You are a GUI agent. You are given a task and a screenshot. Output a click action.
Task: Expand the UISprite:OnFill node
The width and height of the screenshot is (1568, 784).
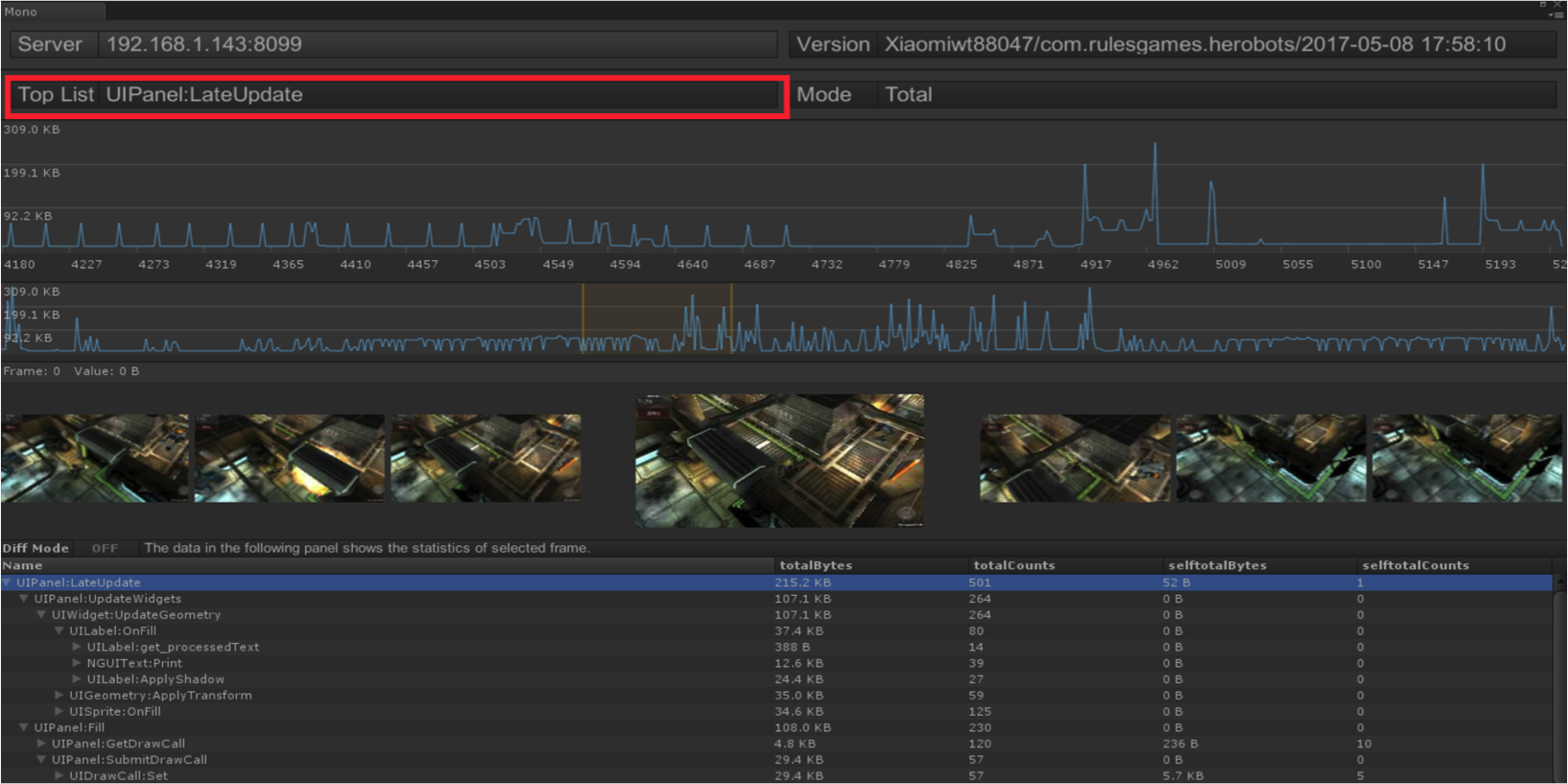pyautogui.click(x=59, y=711)
